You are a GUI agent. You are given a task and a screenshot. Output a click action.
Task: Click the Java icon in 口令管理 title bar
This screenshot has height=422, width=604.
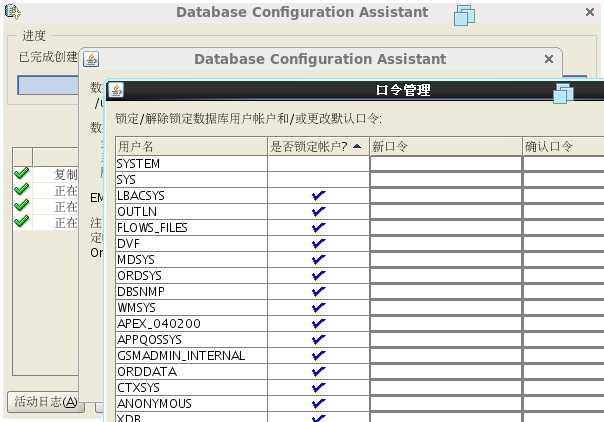pos(116,90)
